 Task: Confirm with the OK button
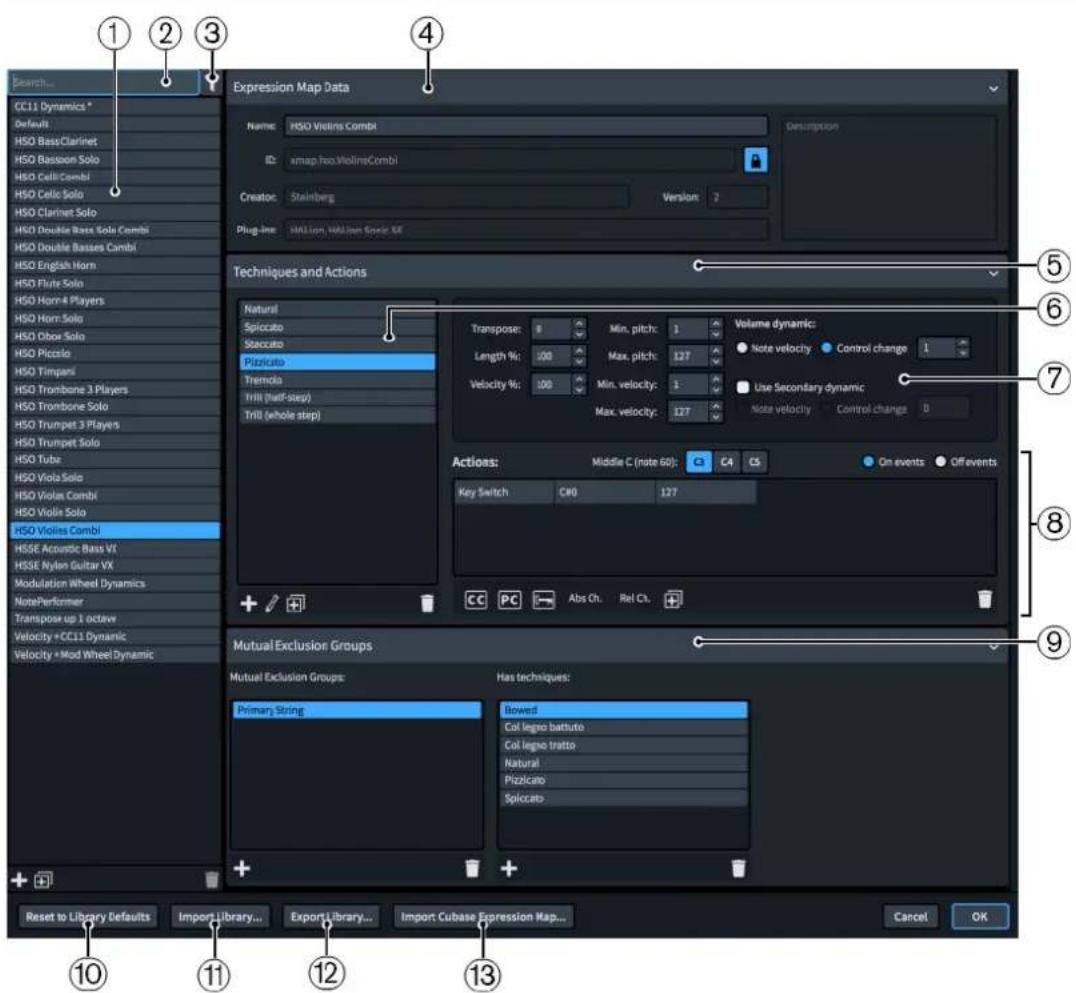click(980, 917)
